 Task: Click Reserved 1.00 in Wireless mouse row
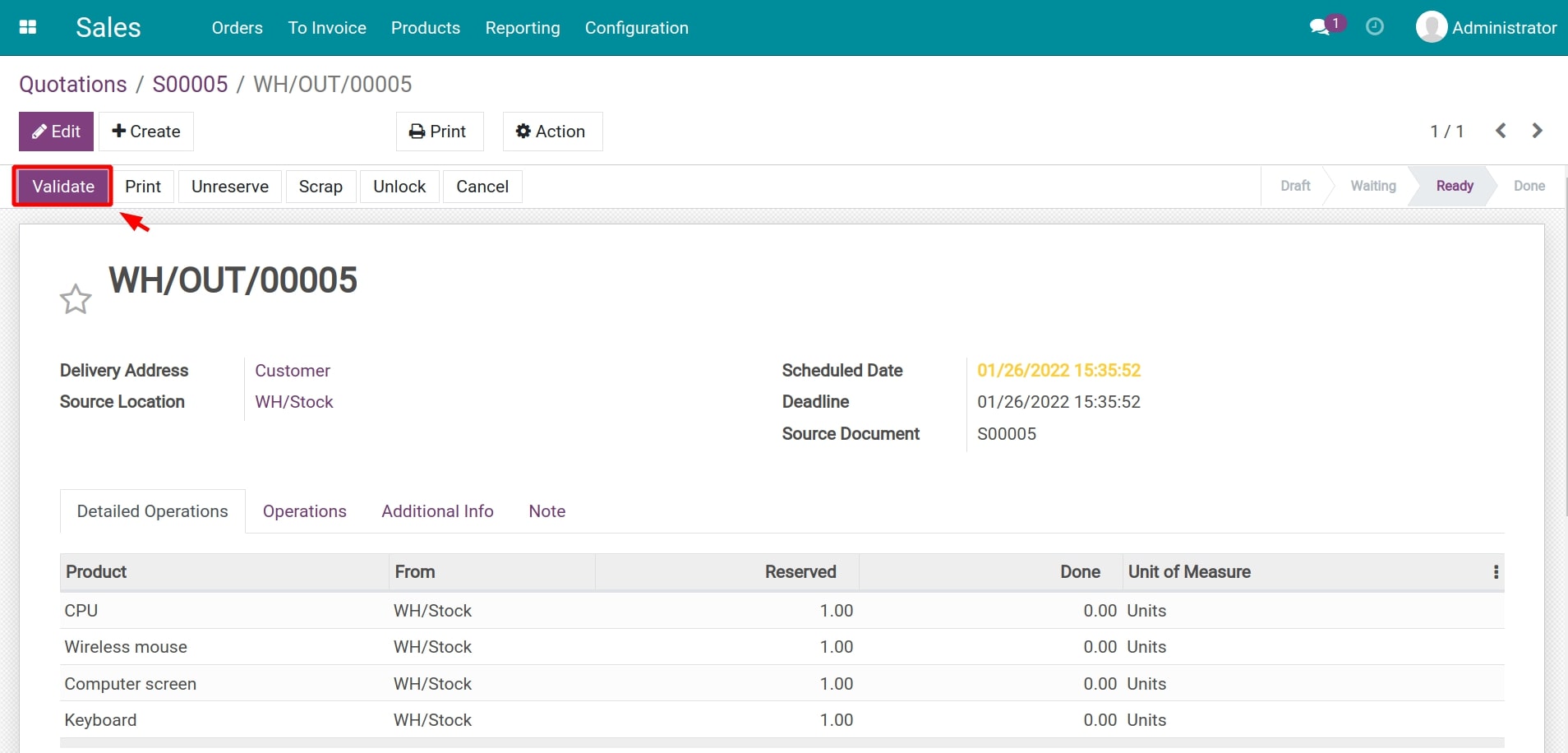tap(837, 647)
